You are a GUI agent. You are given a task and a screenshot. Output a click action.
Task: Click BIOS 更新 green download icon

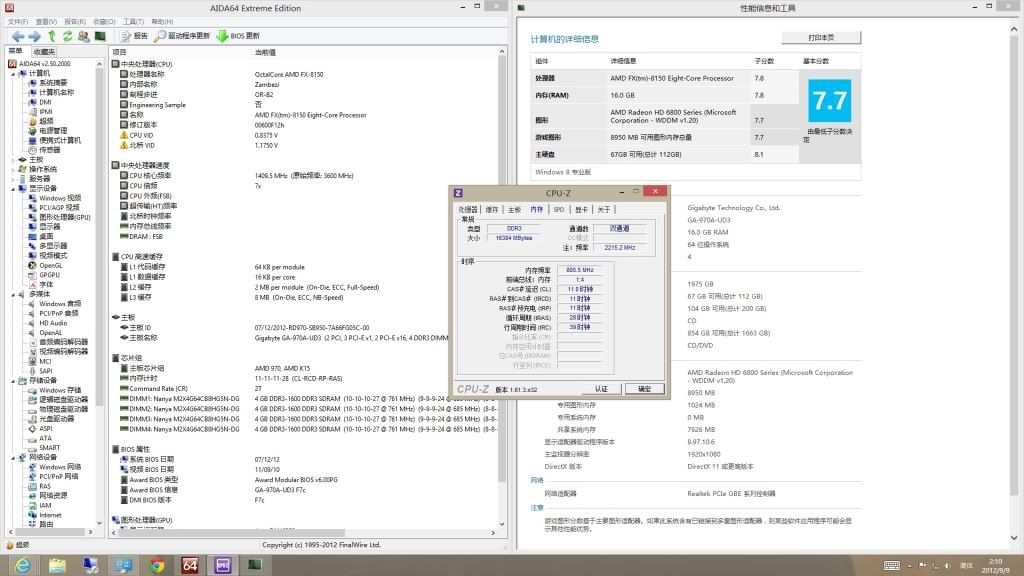[x=222, y=36]
